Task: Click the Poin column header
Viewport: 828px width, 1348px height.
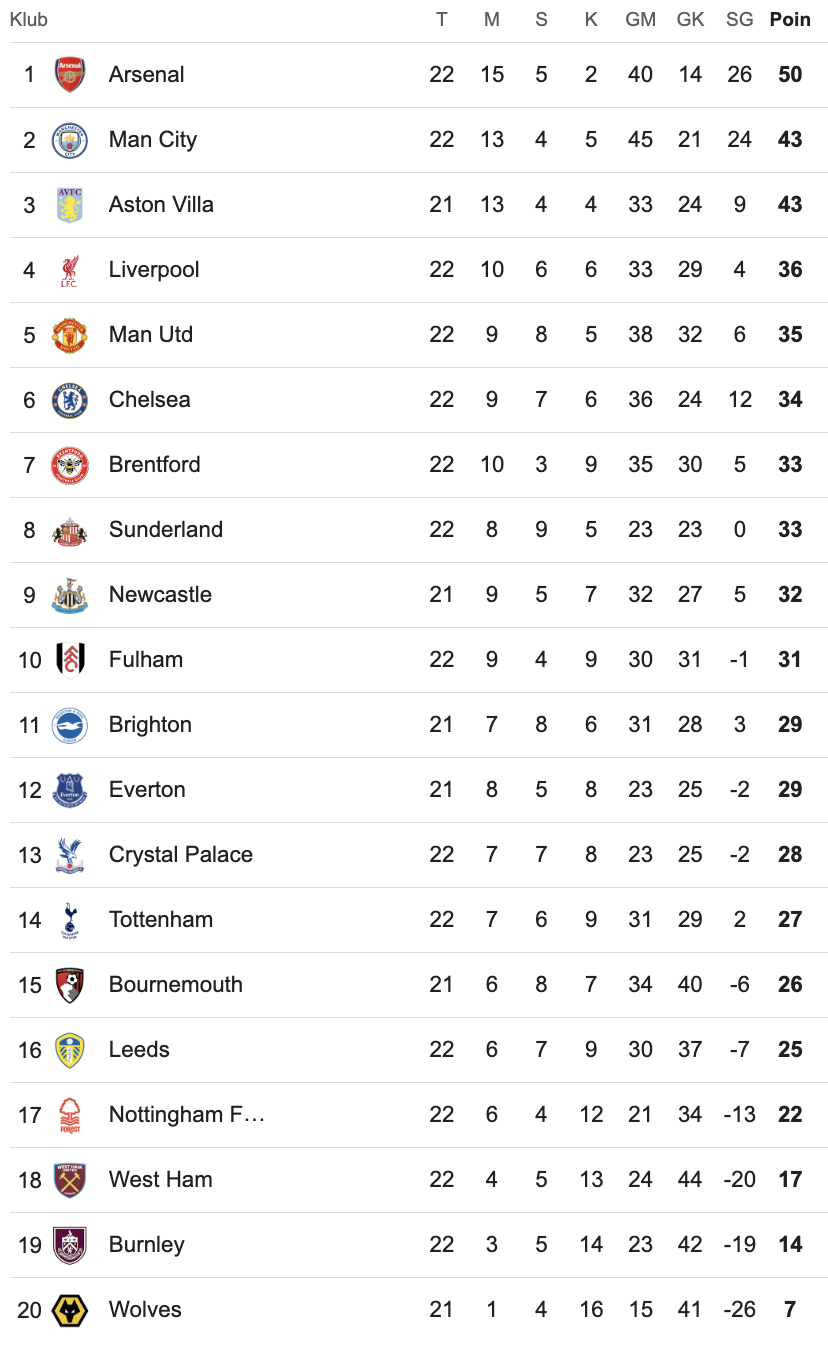Action: [790, 20]
